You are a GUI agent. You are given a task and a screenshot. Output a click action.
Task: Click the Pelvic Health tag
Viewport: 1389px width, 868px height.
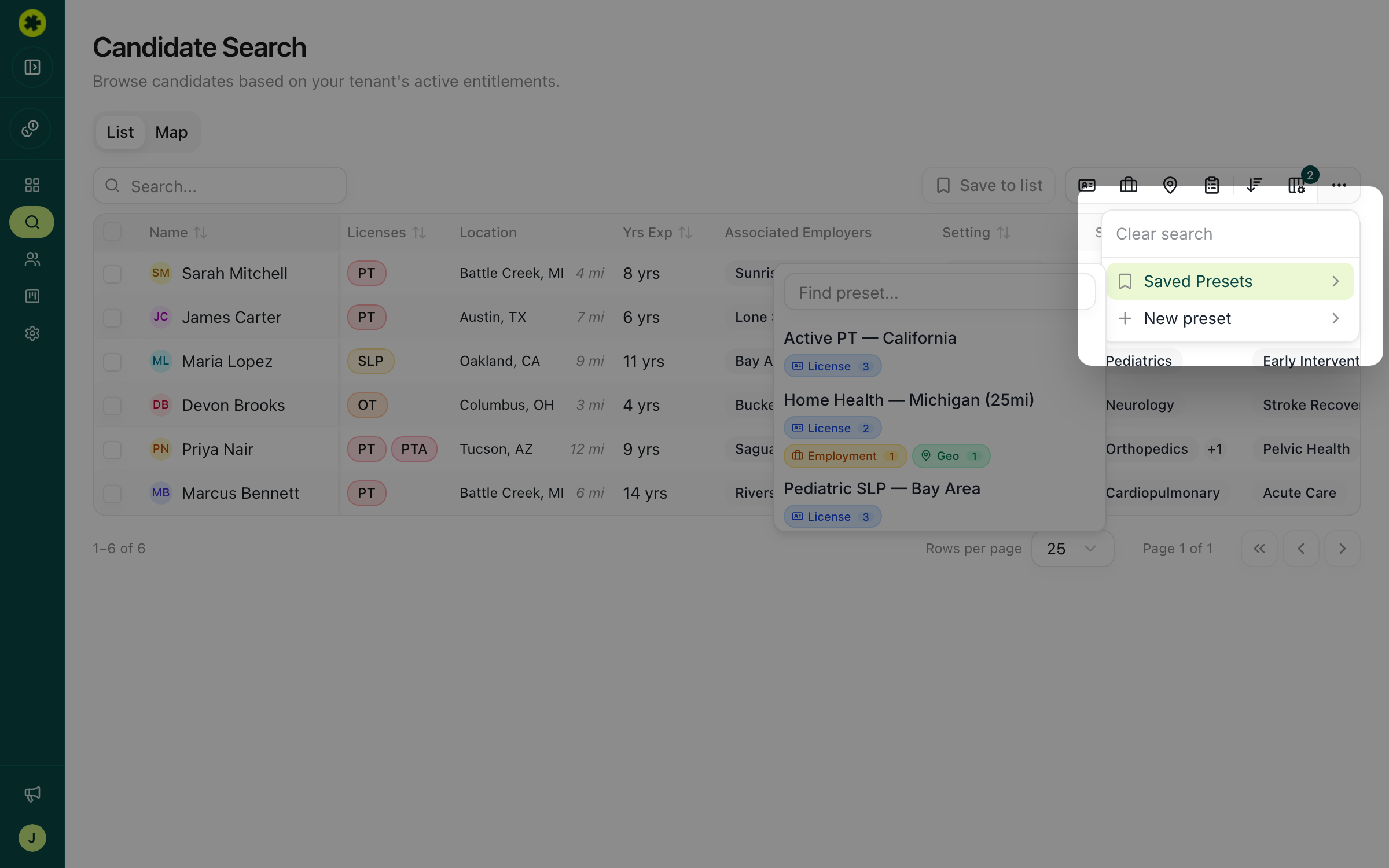tap(1306, 449)
